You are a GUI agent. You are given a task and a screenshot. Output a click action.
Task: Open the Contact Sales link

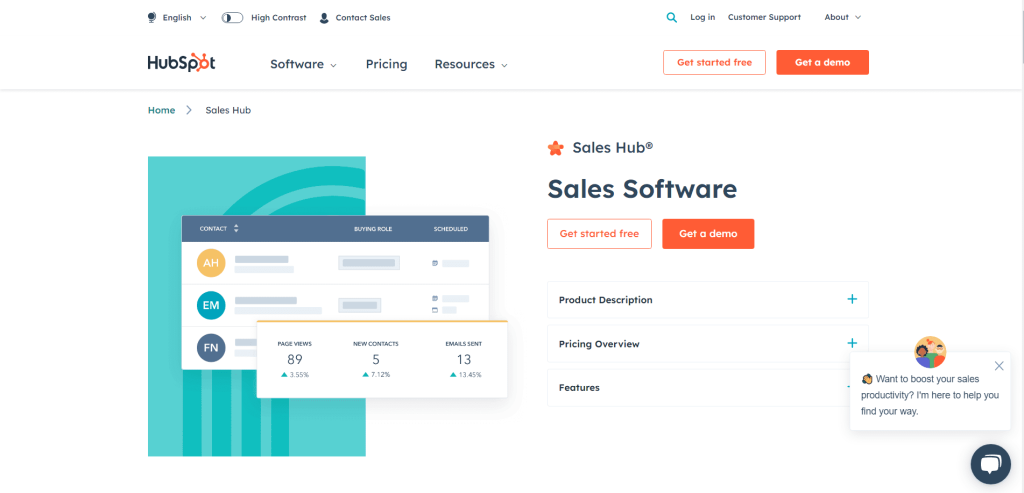click(x=362, y=18)
